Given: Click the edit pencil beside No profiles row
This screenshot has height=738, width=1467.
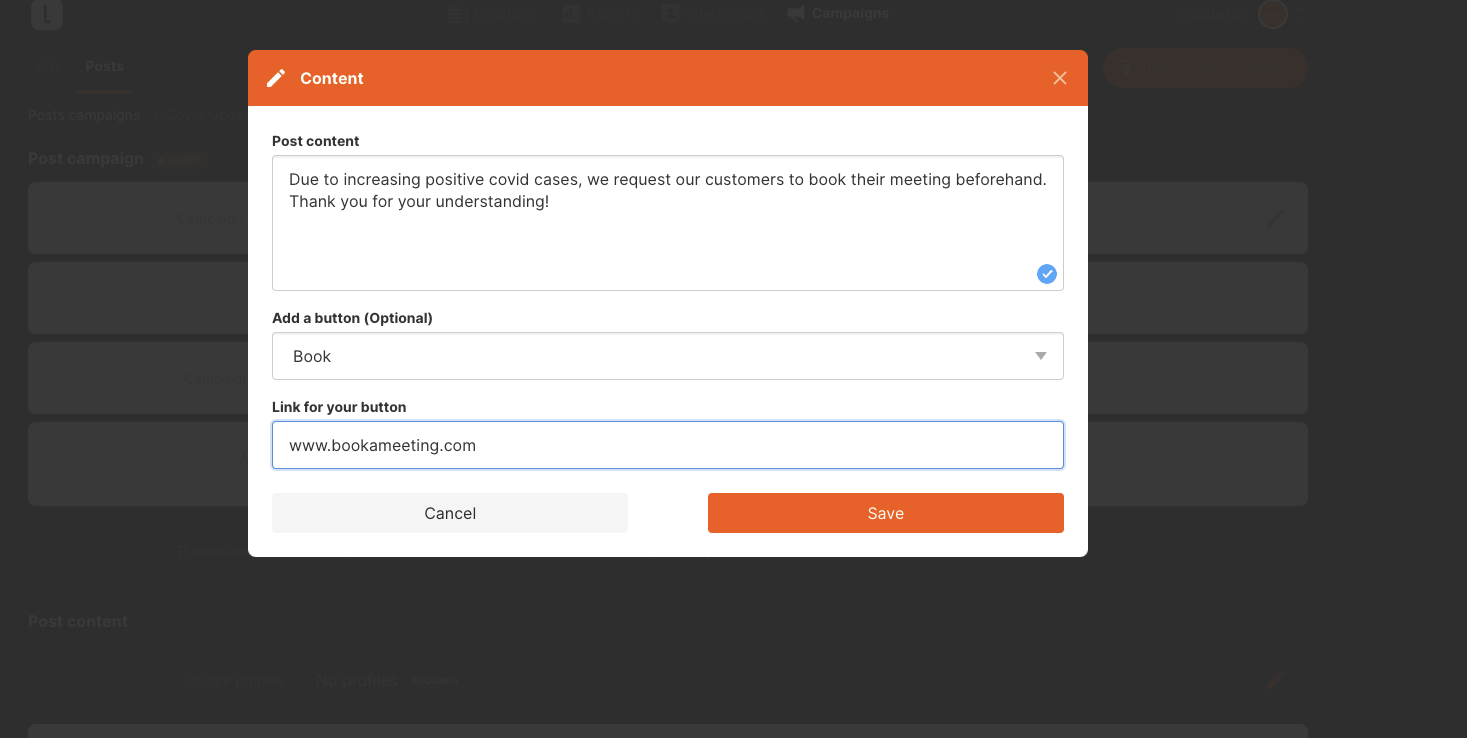Looking at the screenshot, I should [x=1275, y=681].
